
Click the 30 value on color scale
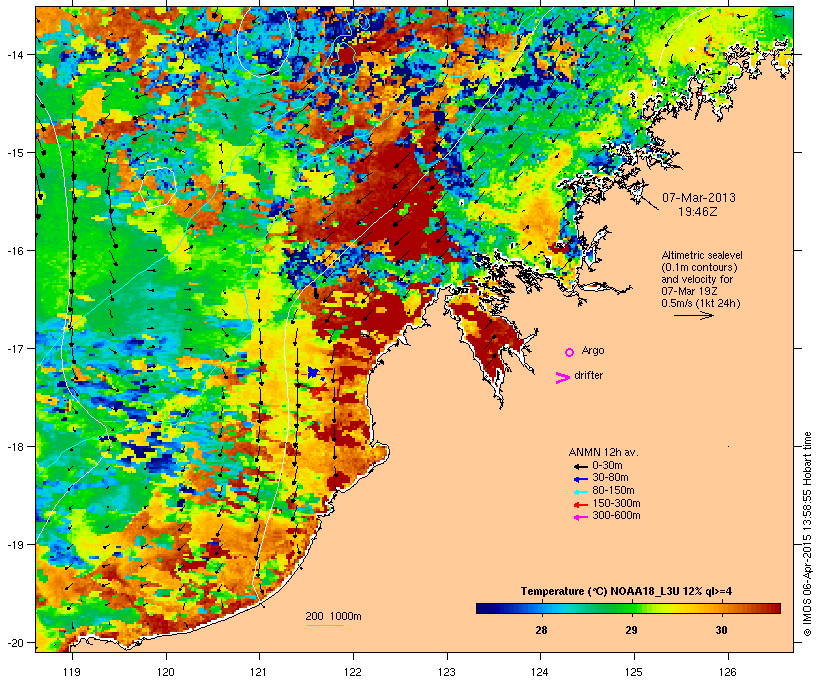[x=721, y=630]
